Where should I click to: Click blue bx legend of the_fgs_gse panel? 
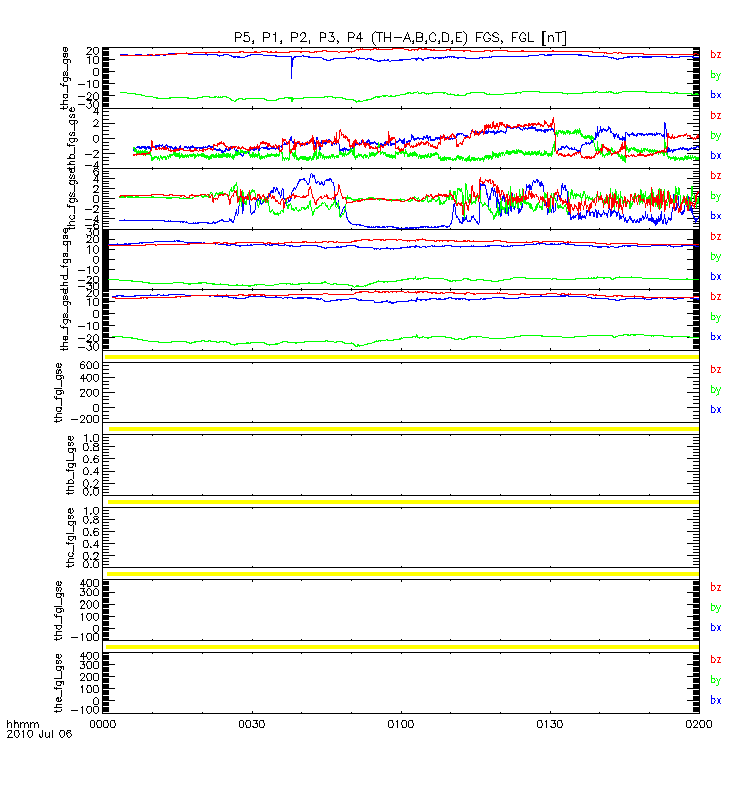pyautogui.click(x=716, y=337)
